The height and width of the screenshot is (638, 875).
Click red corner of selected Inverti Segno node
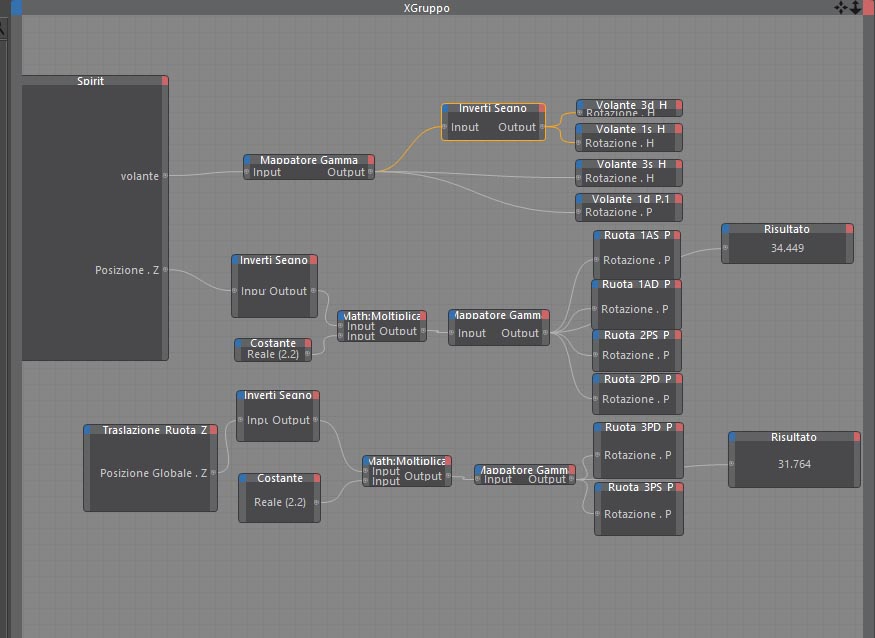click(541, 108)
